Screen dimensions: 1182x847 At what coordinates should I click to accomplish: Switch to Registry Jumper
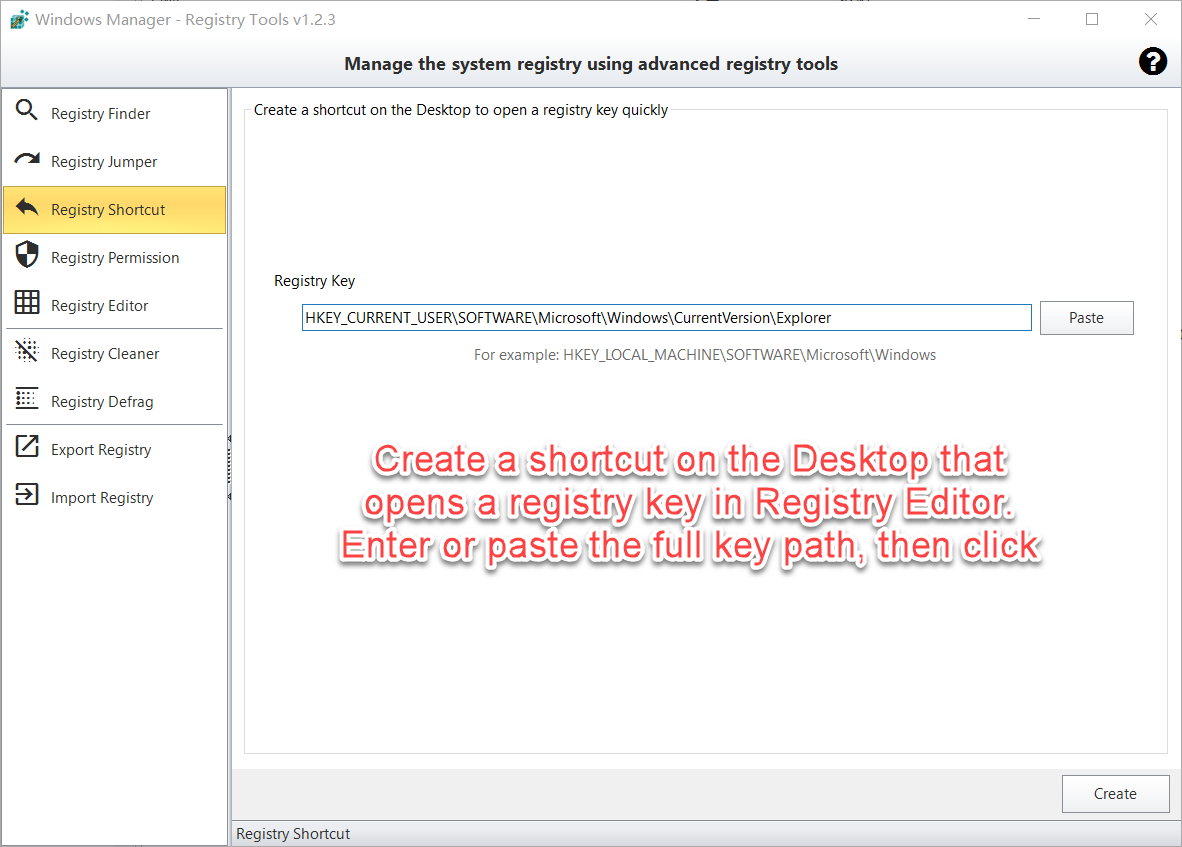[115, 162]
